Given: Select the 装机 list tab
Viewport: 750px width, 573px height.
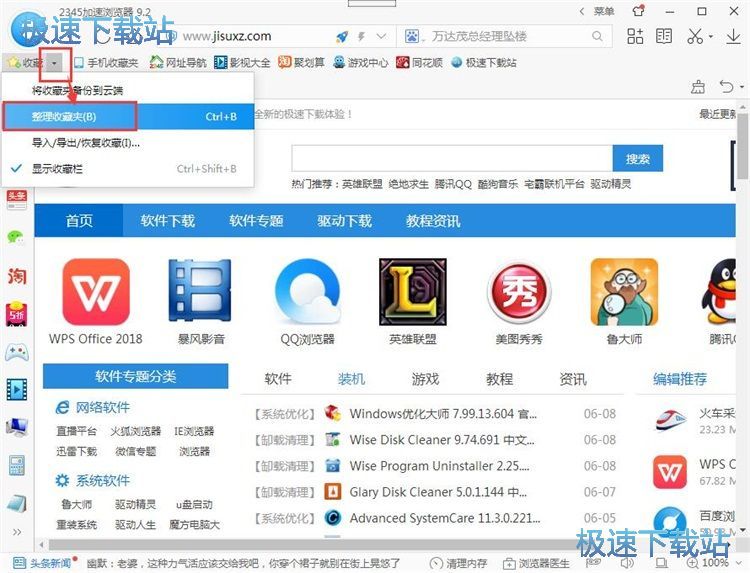Looking at the screenshot, I should point(352,379).
